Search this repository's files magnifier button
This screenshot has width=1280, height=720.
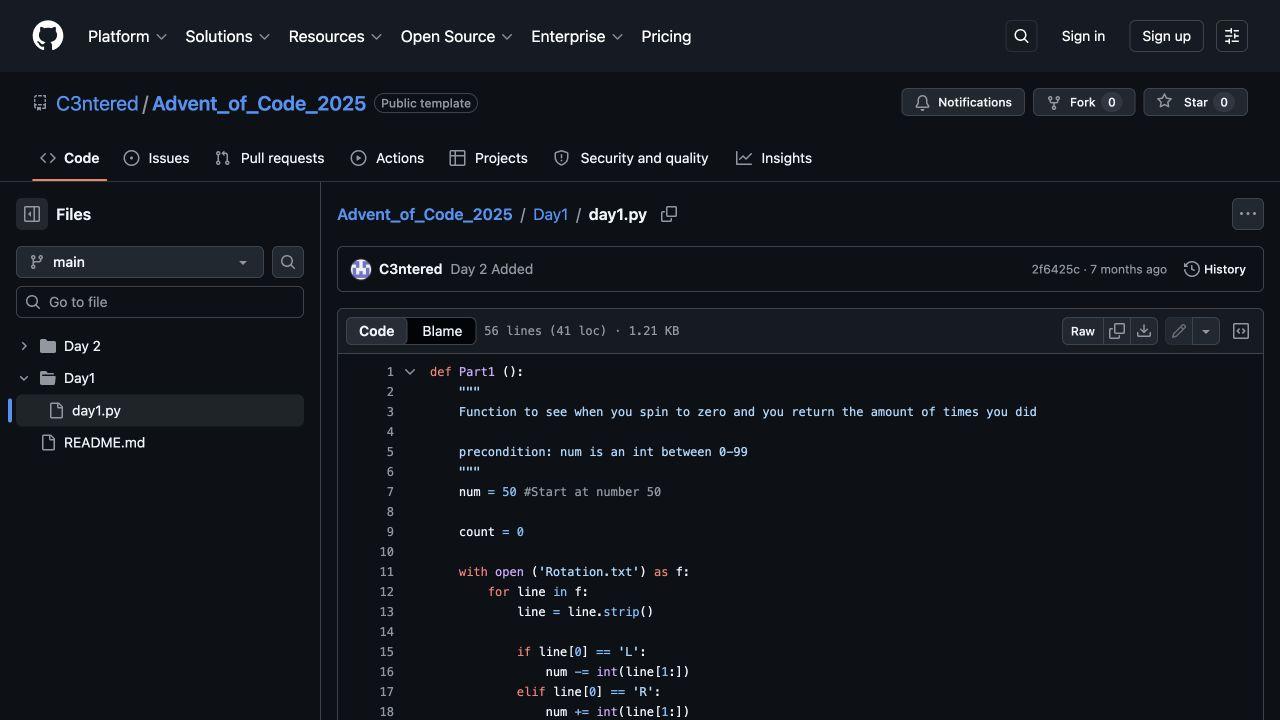pyautogui.click(x=288, y=262)
